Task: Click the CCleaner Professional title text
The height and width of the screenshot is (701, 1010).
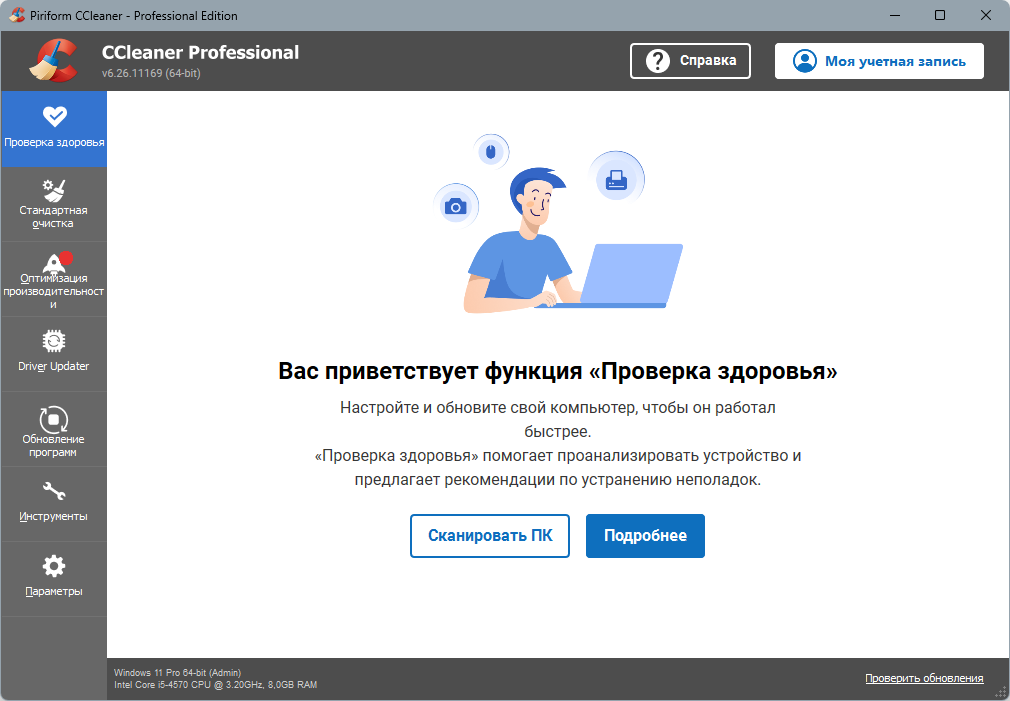Action: pyautogui.click(x=200, y=52)
